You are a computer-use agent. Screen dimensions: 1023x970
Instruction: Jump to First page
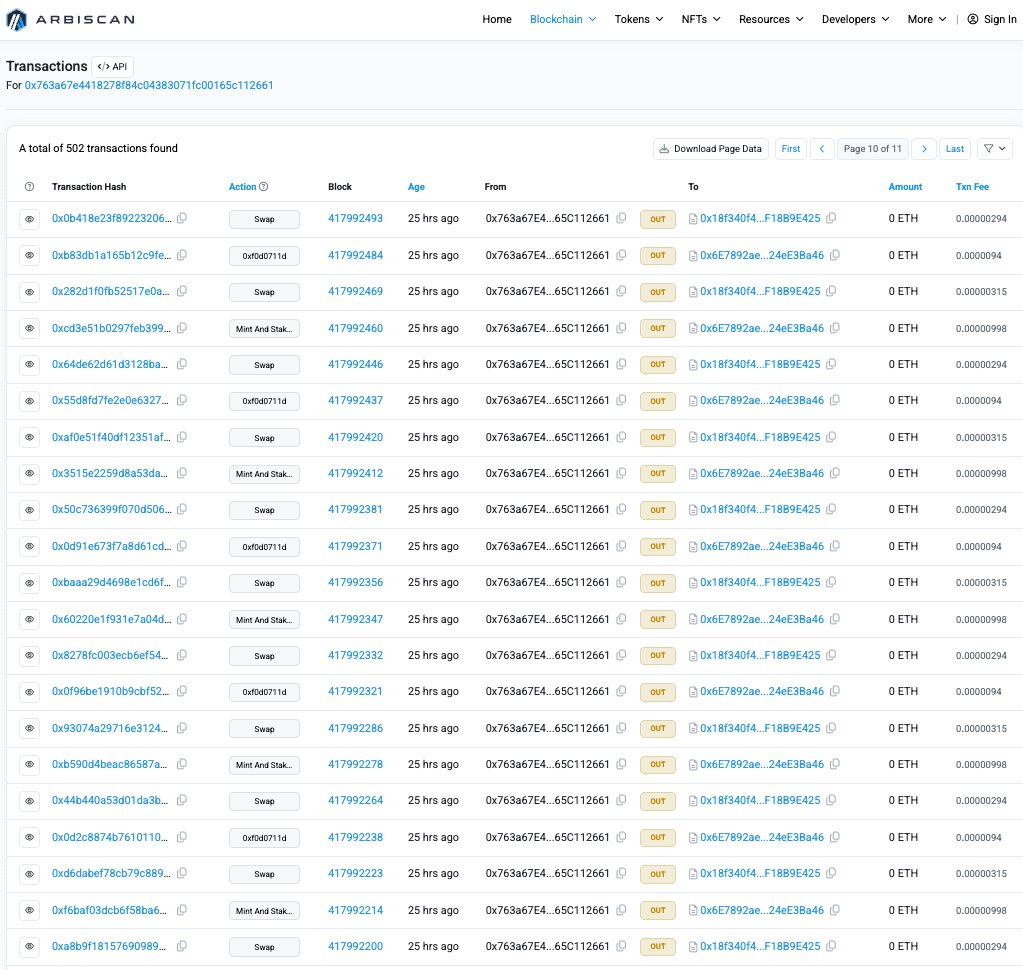[x=791, y=149]
